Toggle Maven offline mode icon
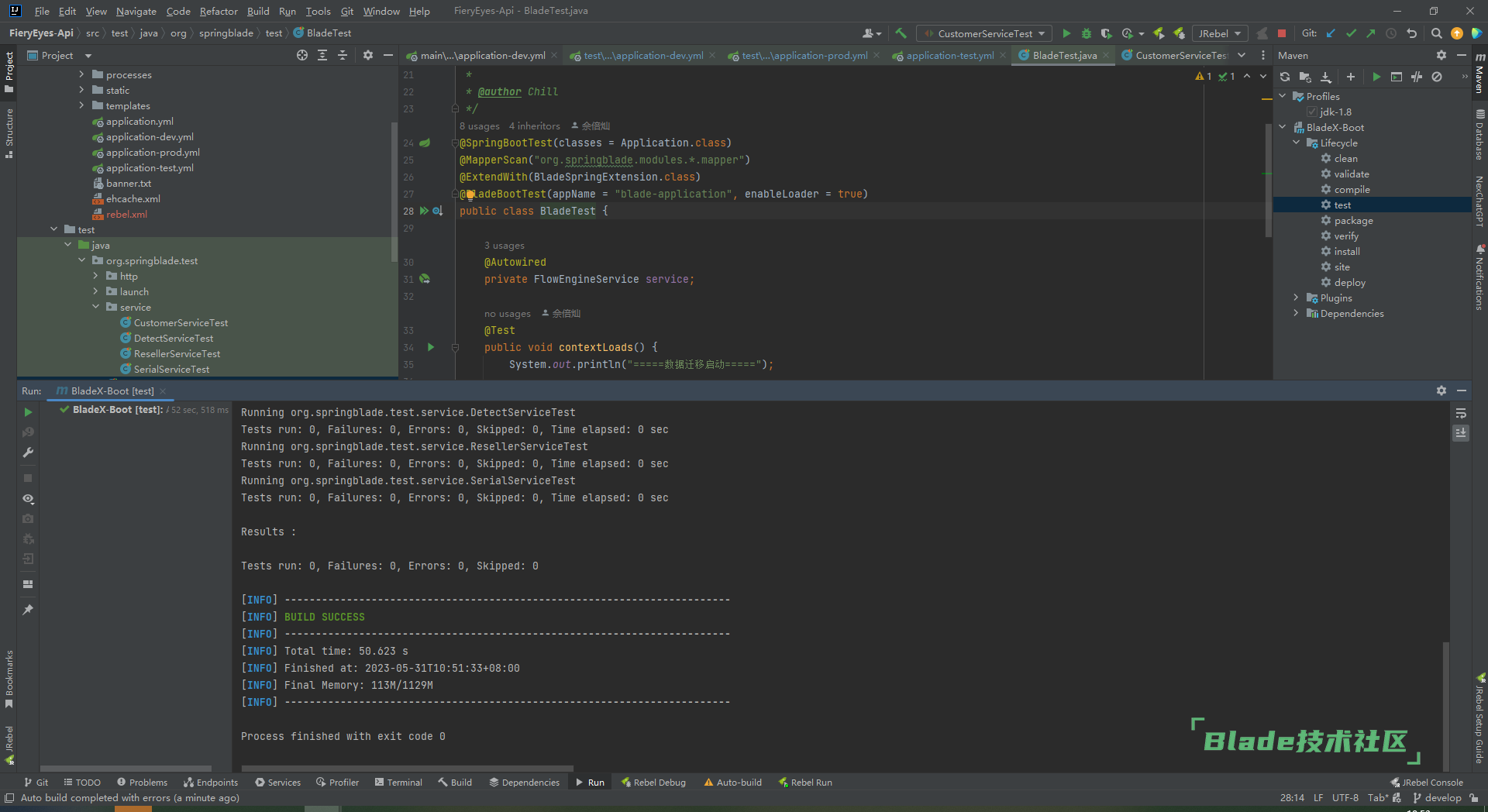1488x812 pixels. (x=1417, y=77)
